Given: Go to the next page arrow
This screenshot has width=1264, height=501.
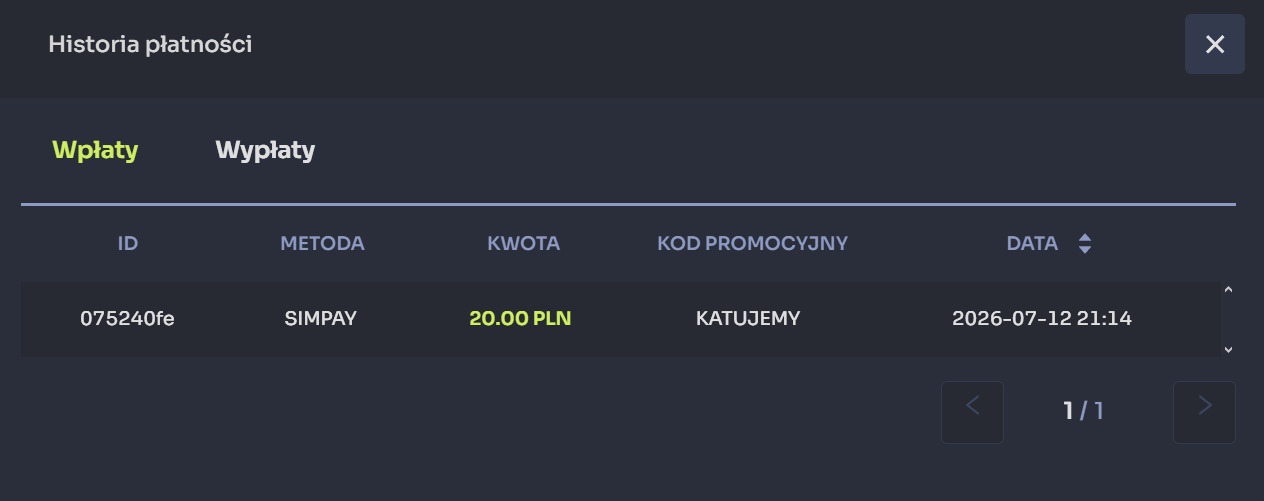Looking at the screenshot, I should pyautogui.click(x=1204, y=412).
